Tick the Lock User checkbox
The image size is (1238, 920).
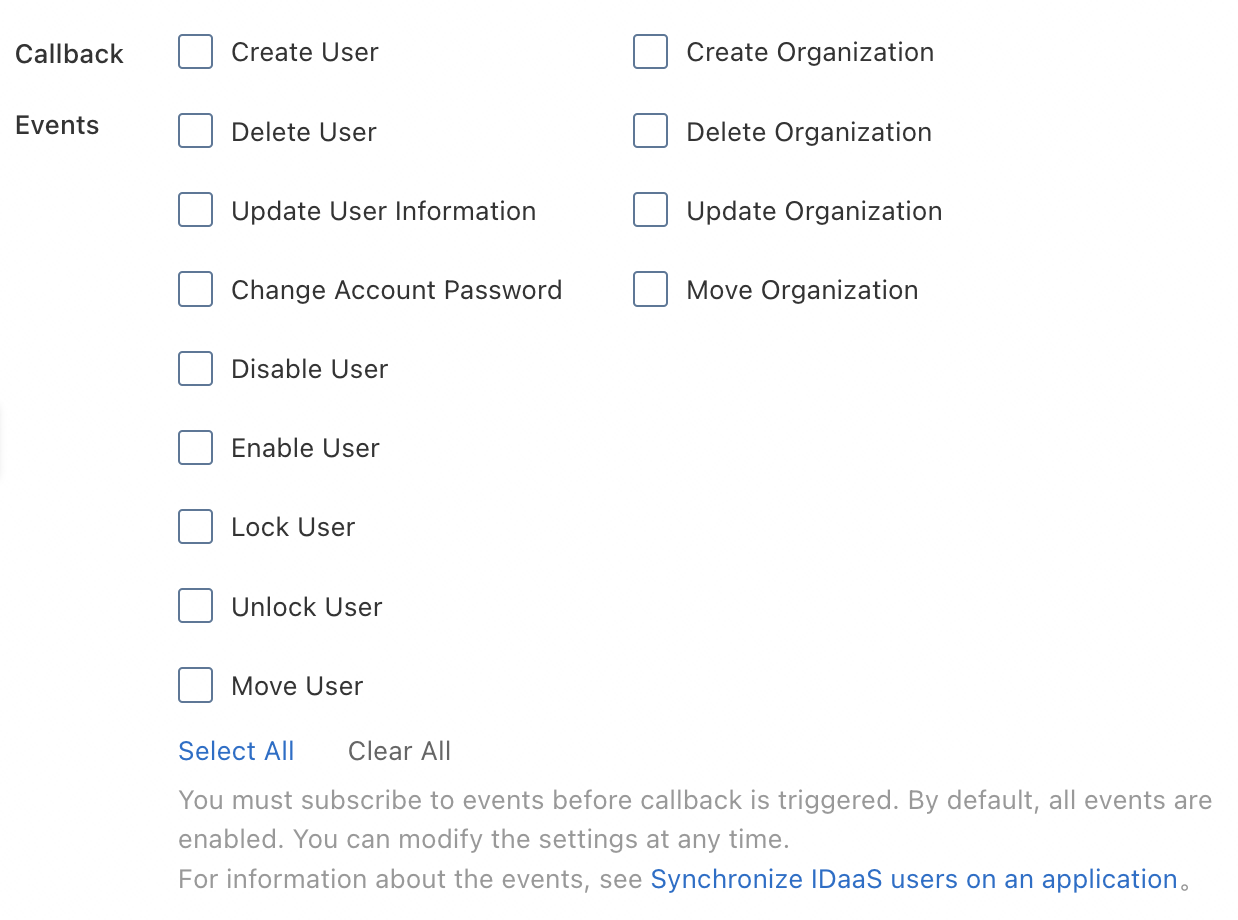[196, 527]
